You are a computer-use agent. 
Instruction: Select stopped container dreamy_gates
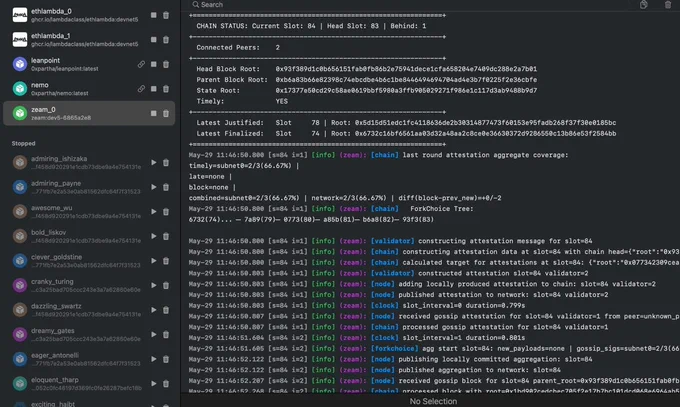click(x=89, y=335)
